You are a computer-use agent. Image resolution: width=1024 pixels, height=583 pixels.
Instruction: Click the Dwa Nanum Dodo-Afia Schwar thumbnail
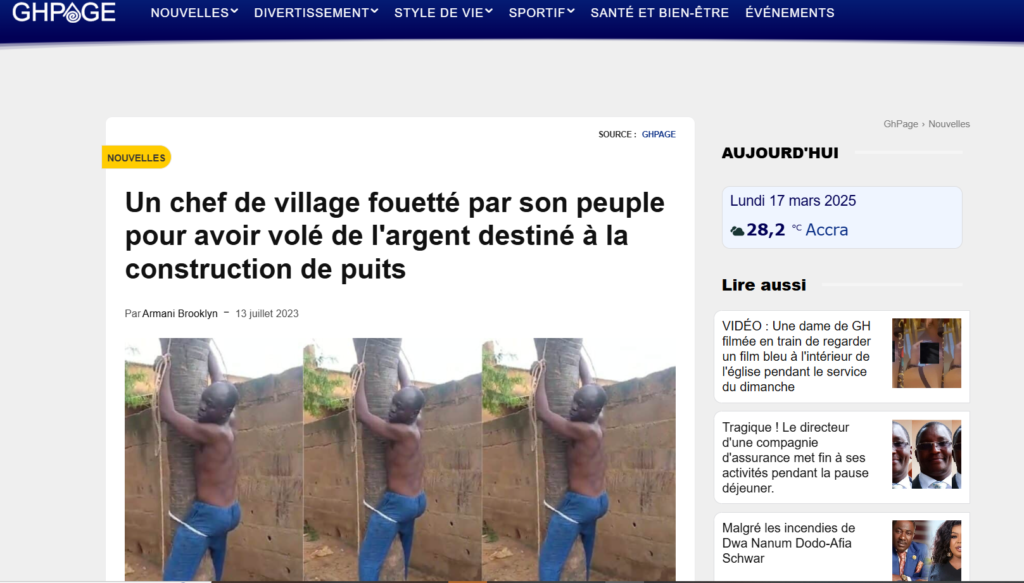click(927, 550)
